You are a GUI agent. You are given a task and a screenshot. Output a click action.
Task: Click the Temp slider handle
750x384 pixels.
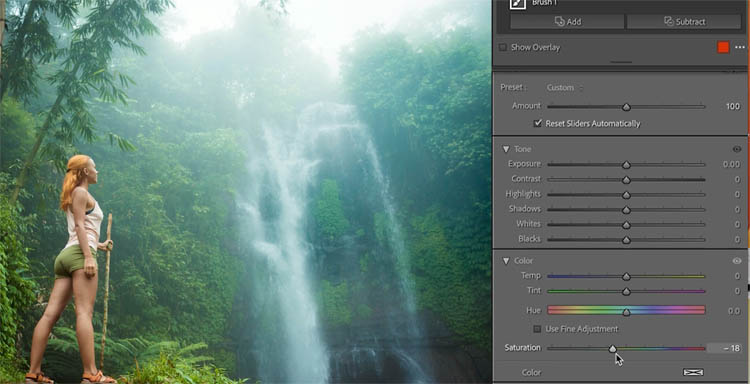coord(626,276)
